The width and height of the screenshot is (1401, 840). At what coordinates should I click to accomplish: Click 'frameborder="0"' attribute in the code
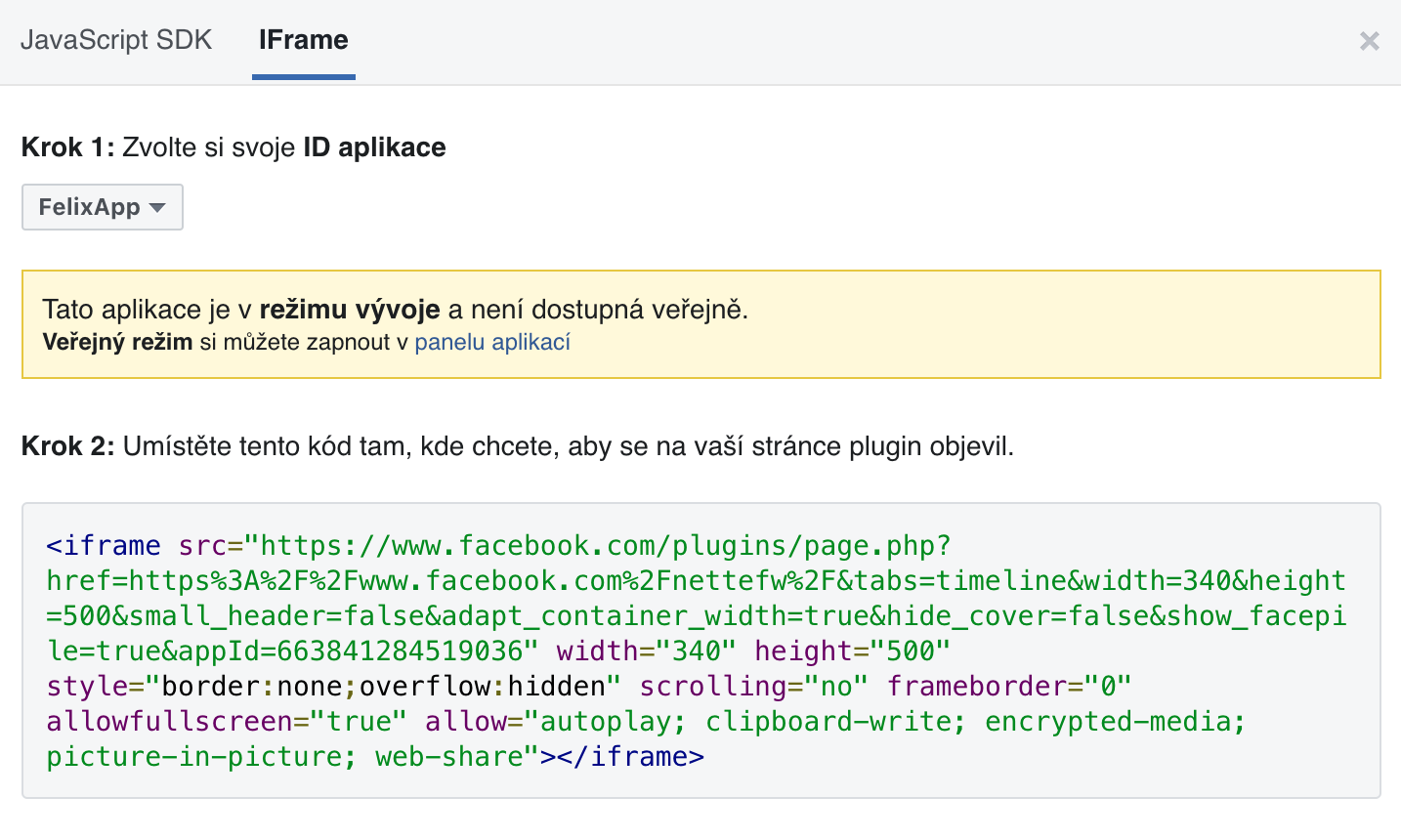click(x=1009, y=687)
